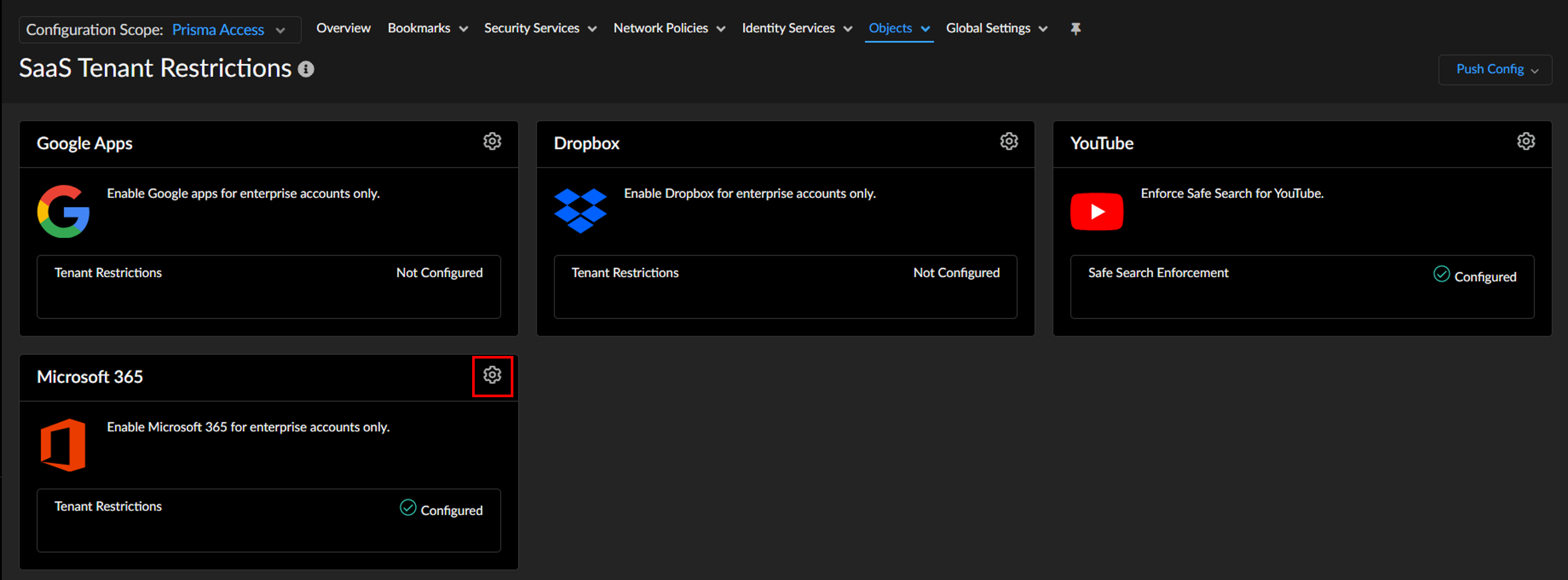The image size is (1568, 580).
Task: Click the SaaS Tenant Restrictions page heading
Action: [x=155, y=68]
